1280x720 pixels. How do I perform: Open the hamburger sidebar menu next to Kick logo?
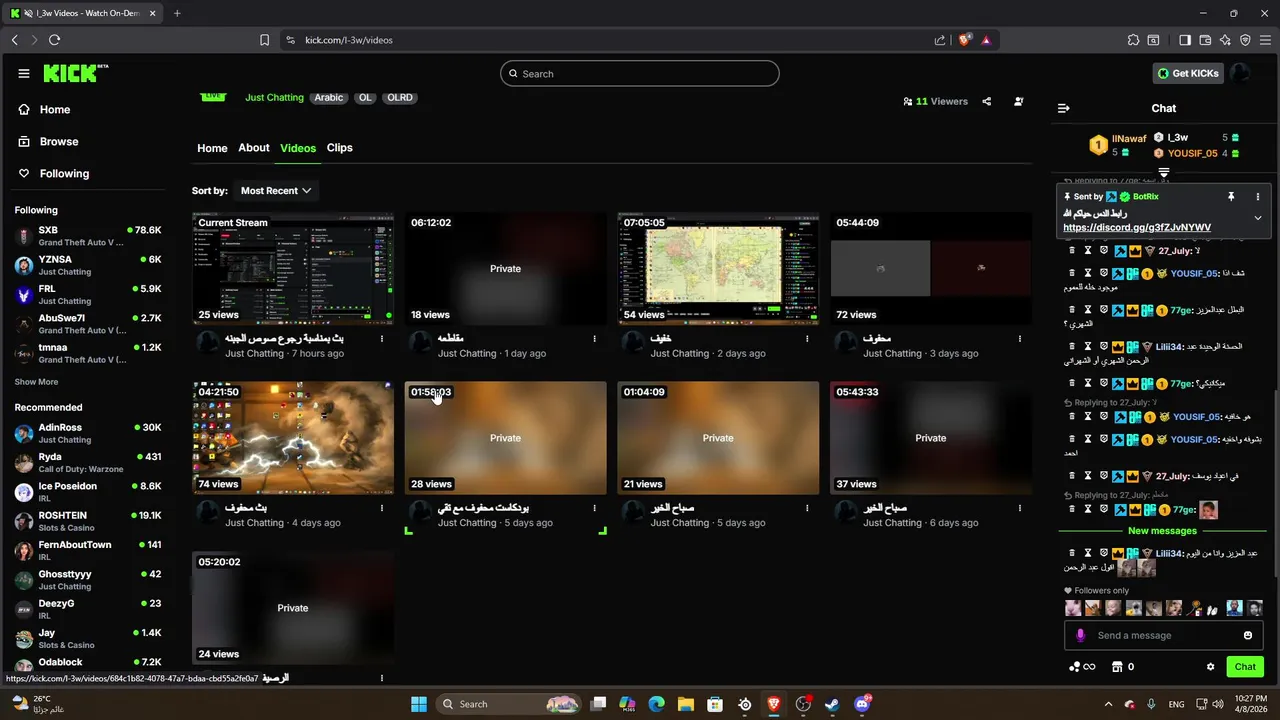click(x=24, y=73)
